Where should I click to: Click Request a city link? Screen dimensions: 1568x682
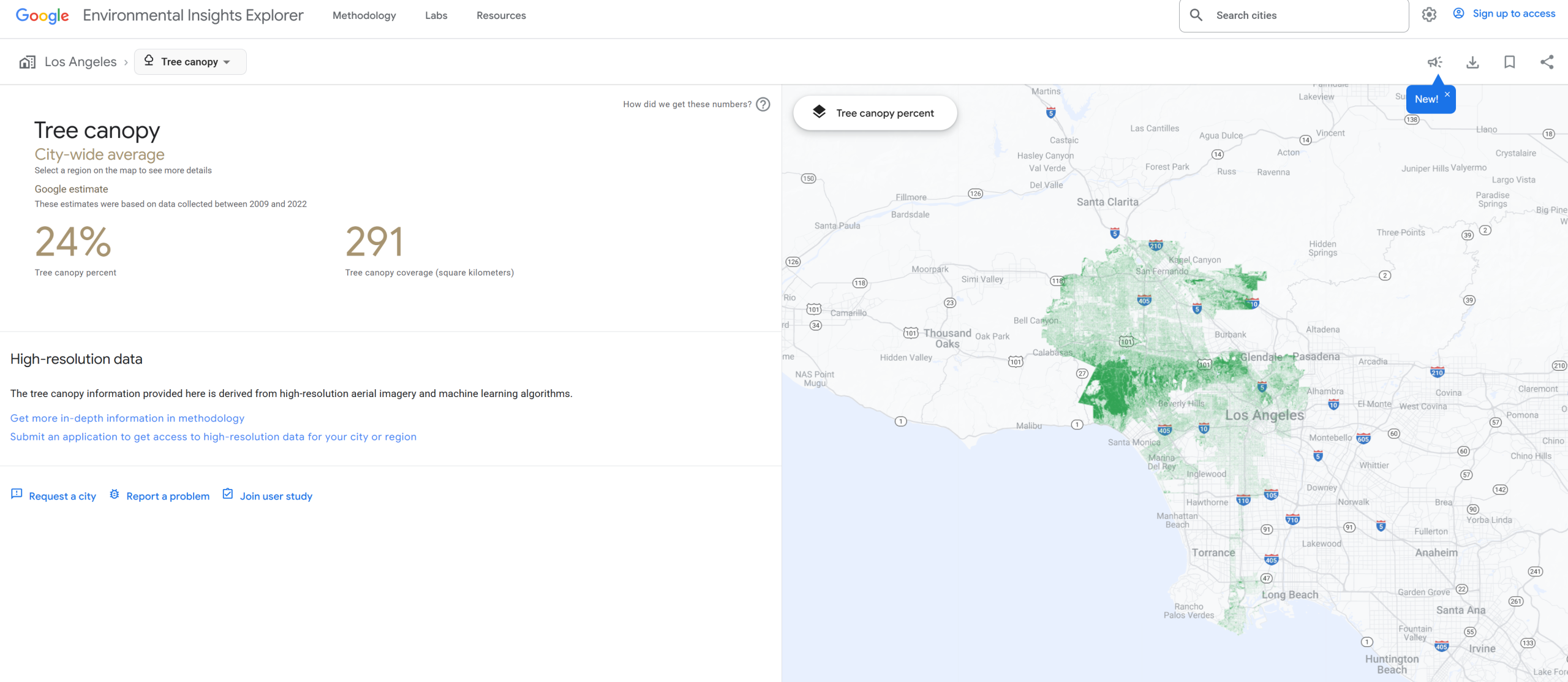pyautogui.click(x=62, y=496)
